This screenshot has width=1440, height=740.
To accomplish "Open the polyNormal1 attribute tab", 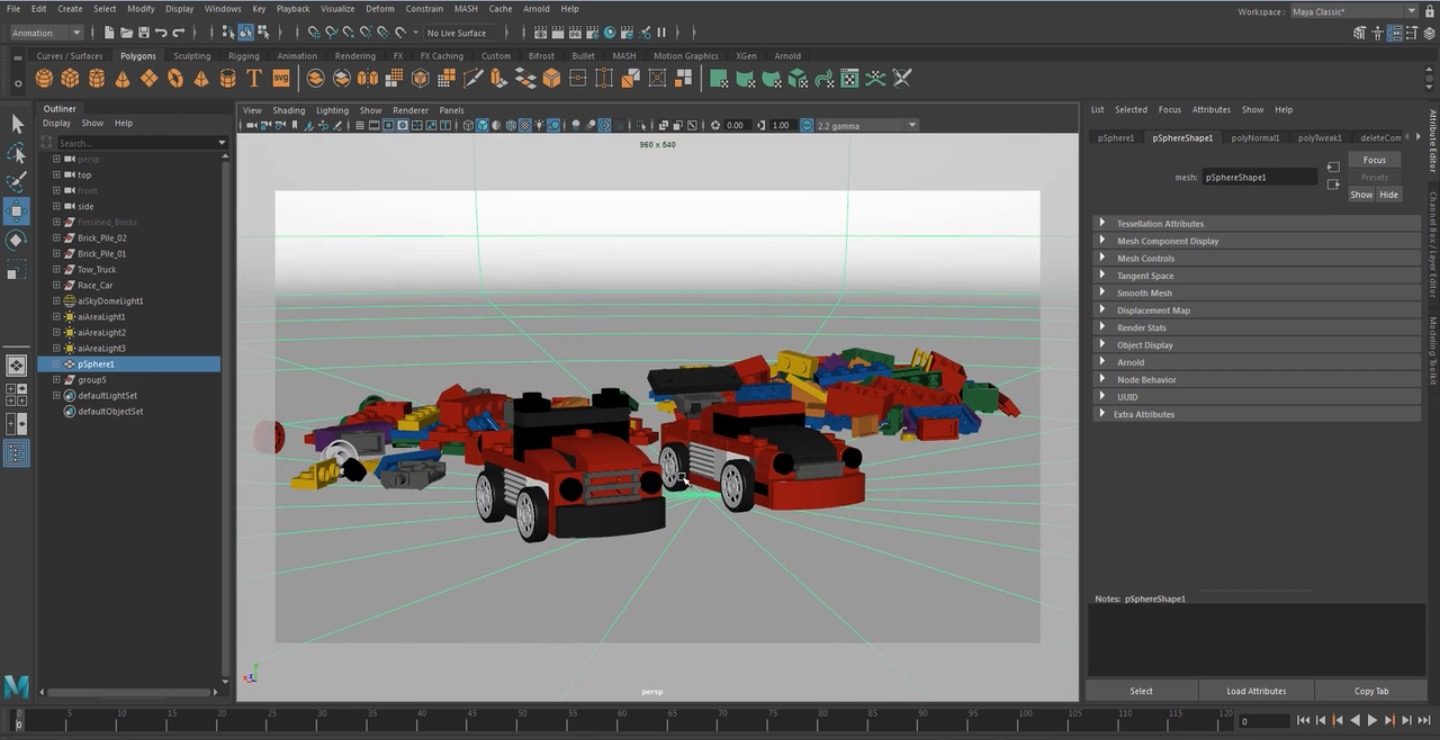I will coord(1255,138).
